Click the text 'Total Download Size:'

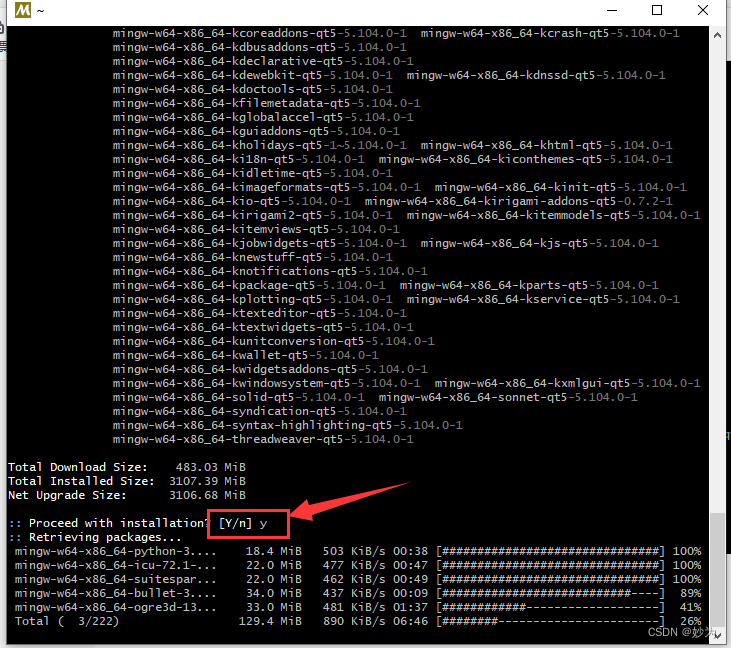[78, 467]
